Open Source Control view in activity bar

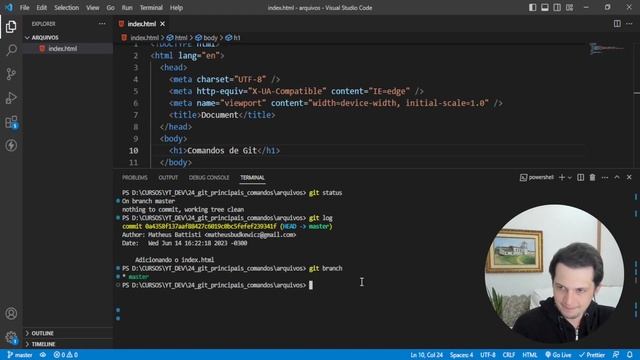tap(11, 74)
